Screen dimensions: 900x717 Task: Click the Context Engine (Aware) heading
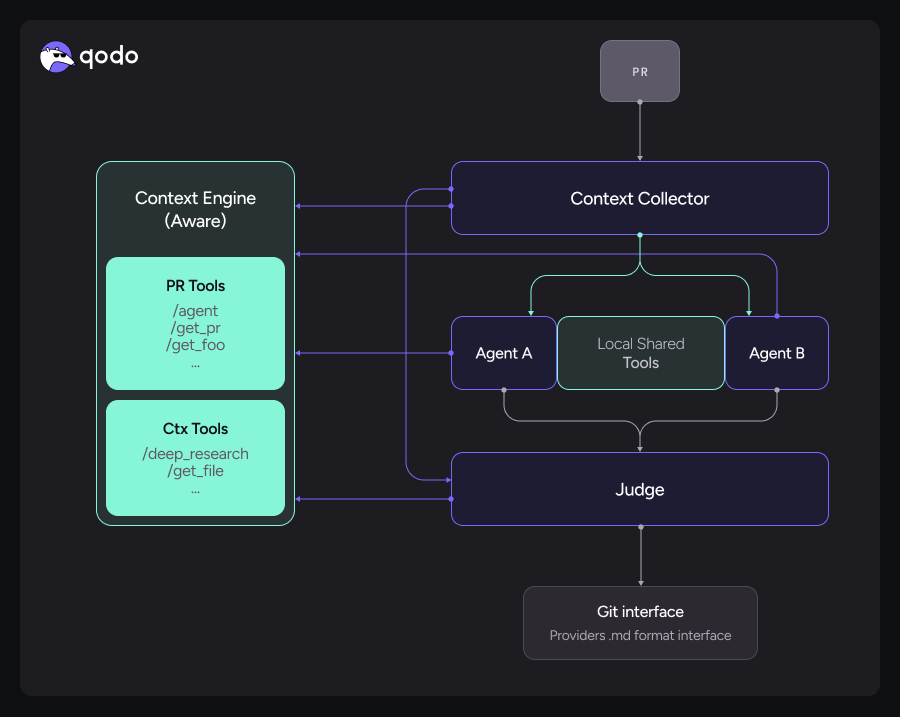click(x=195, y=209)
